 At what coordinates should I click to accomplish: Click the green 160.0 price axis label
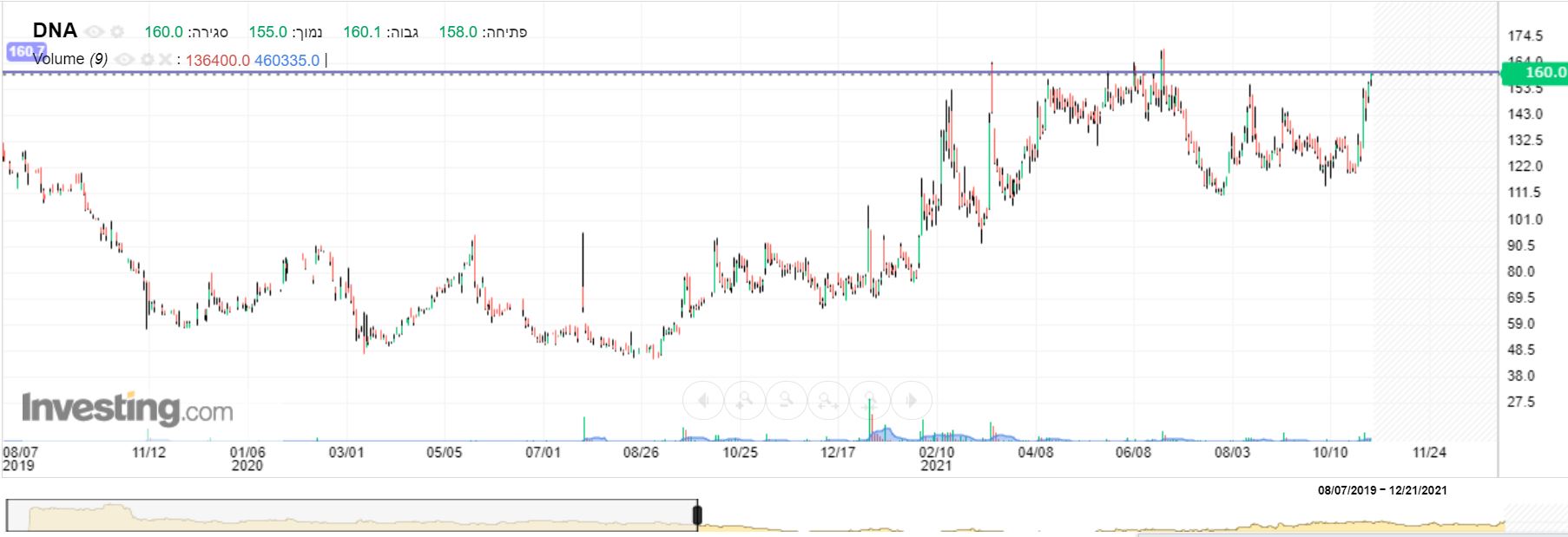1536,73
